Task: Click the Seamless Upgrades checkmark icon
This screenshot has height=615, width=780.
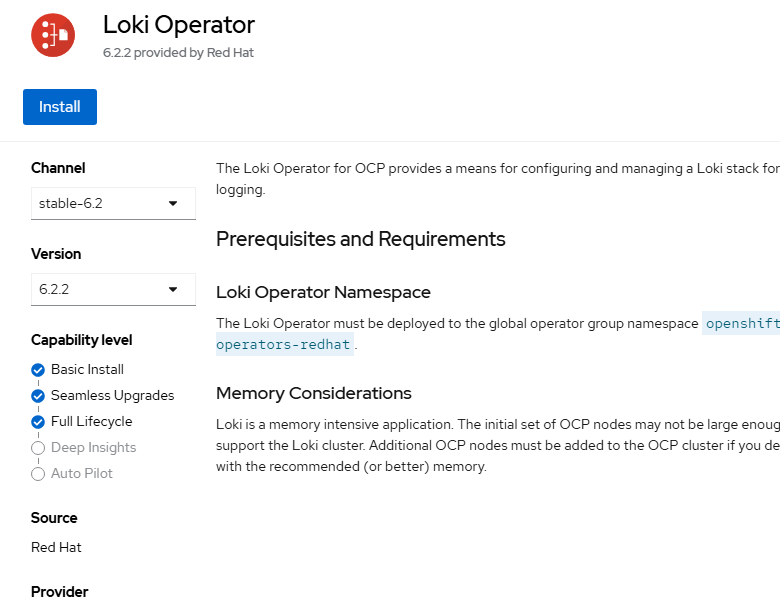Action: [38, 396]
